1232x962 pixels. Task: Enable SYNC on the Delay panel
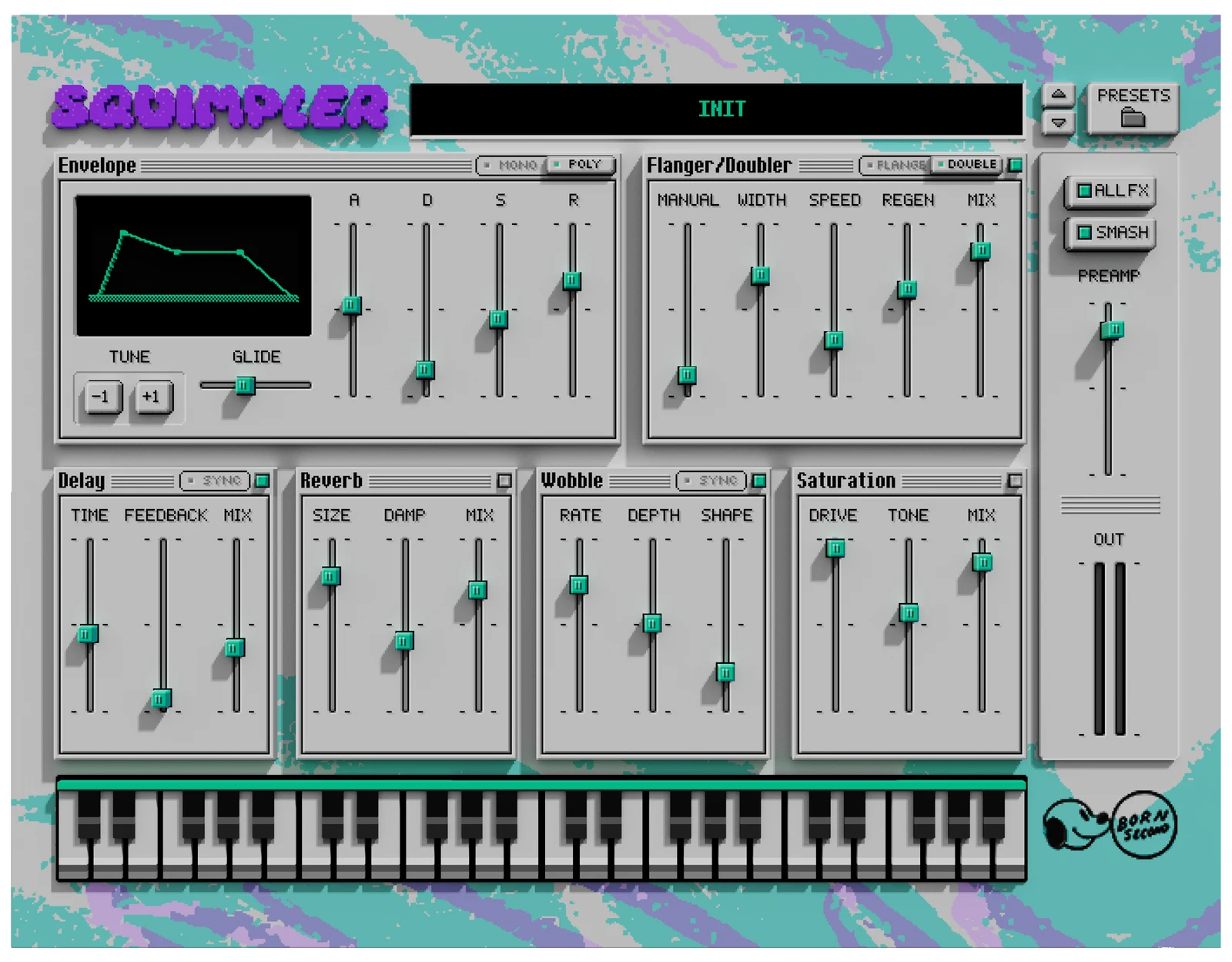216,481
